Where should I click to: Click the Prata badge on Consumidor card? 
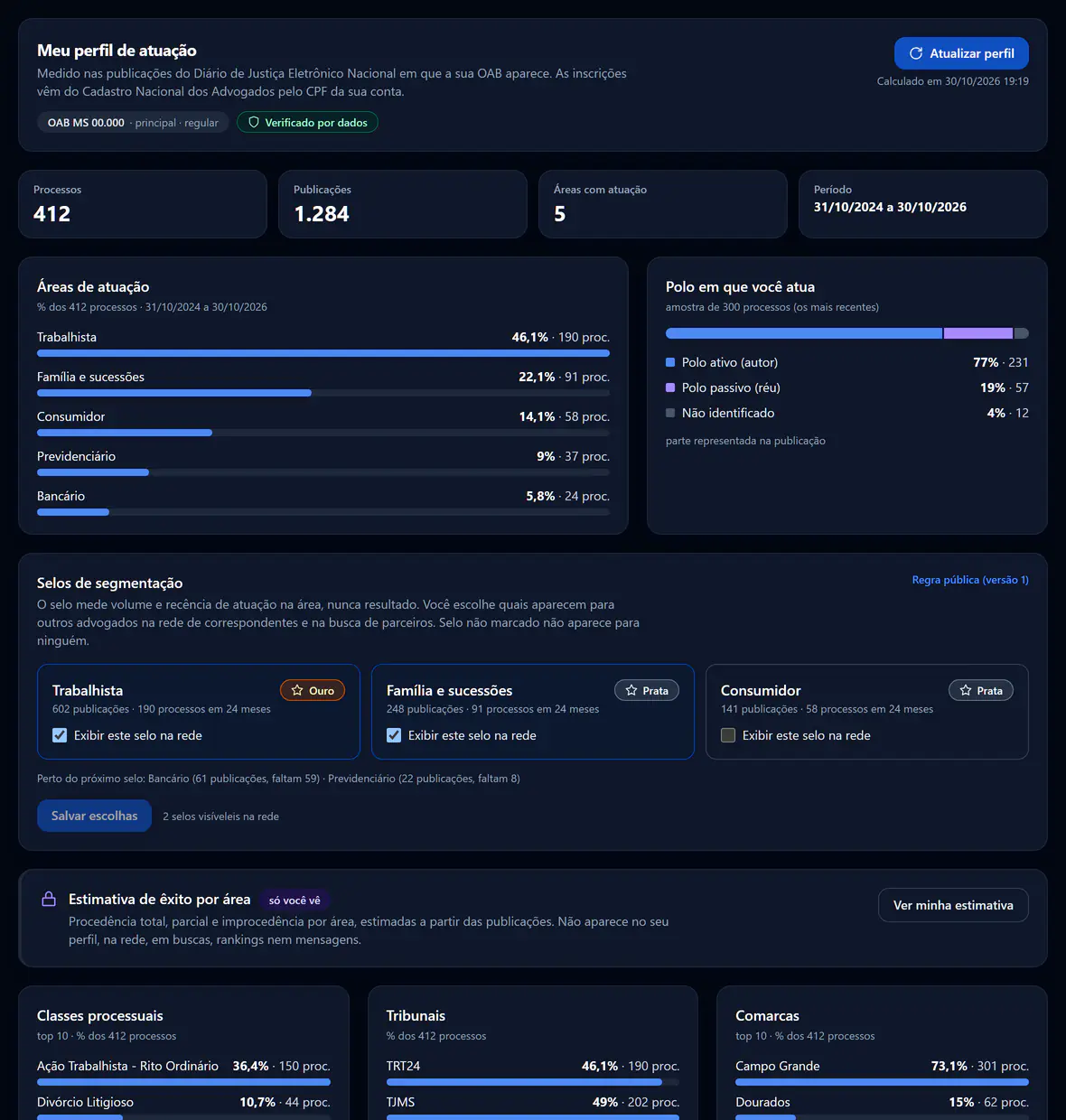pyautogui.click(x=981, y=690)
